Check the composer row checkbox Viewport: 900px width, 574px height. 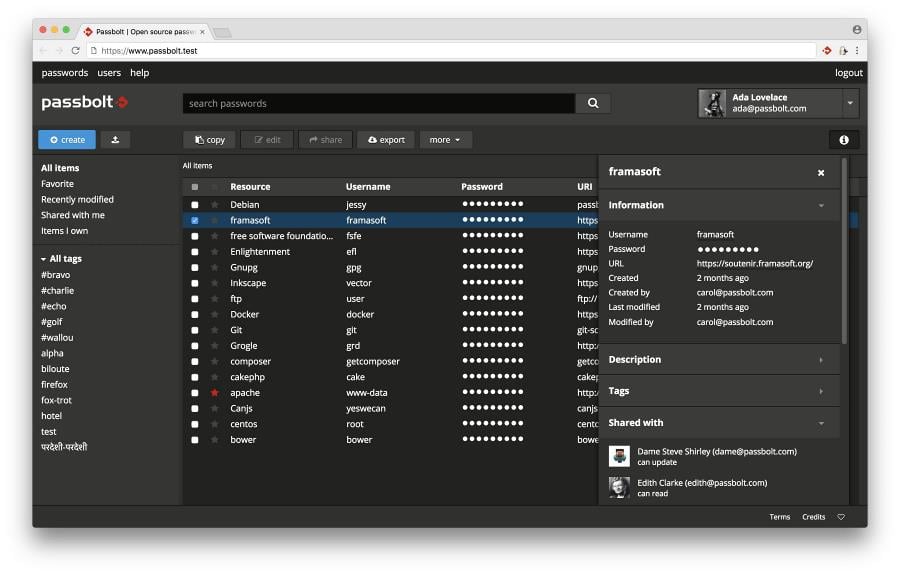[x=195, y=362]
